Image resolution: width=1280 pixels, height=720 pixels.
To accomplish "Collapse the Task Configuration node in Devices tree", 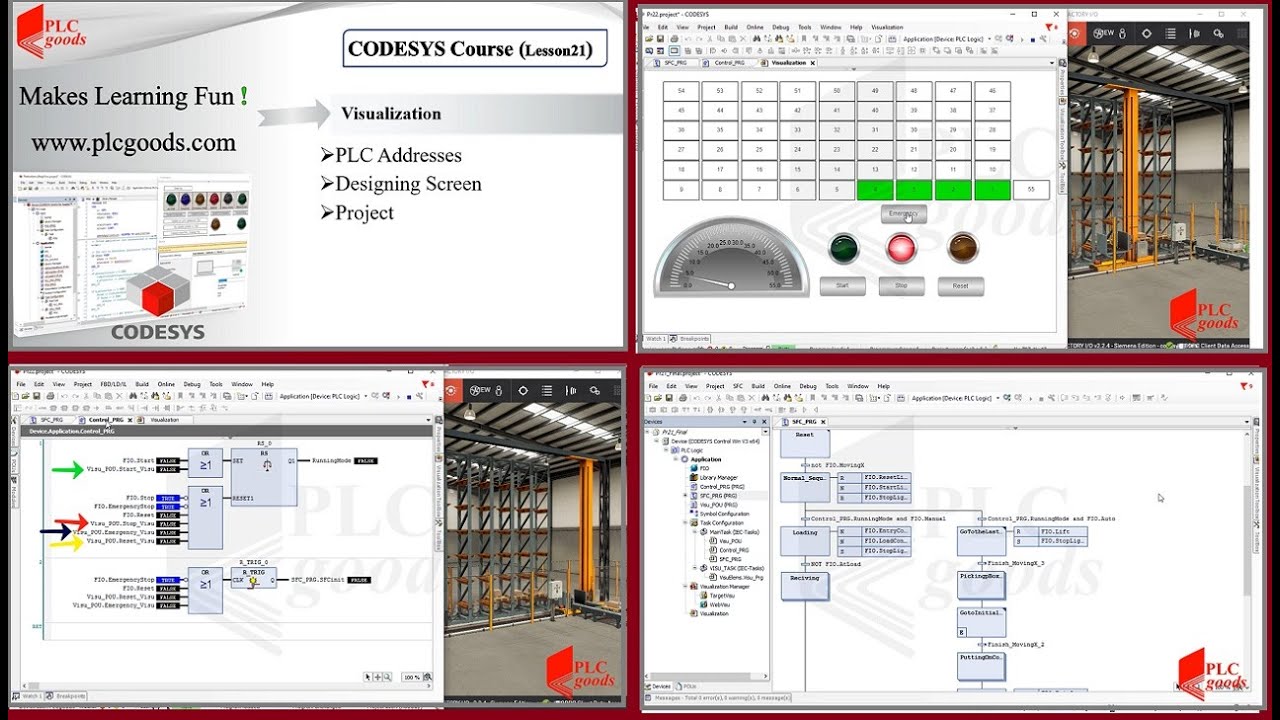I will pyautogui.click(x=685, y=523).
